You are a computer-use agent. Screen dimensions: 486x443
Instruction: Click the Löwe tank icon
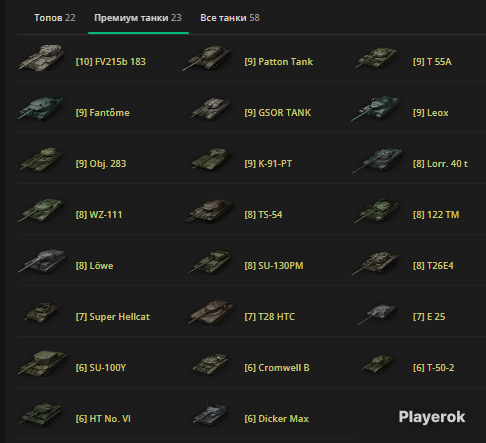[42, 262]
